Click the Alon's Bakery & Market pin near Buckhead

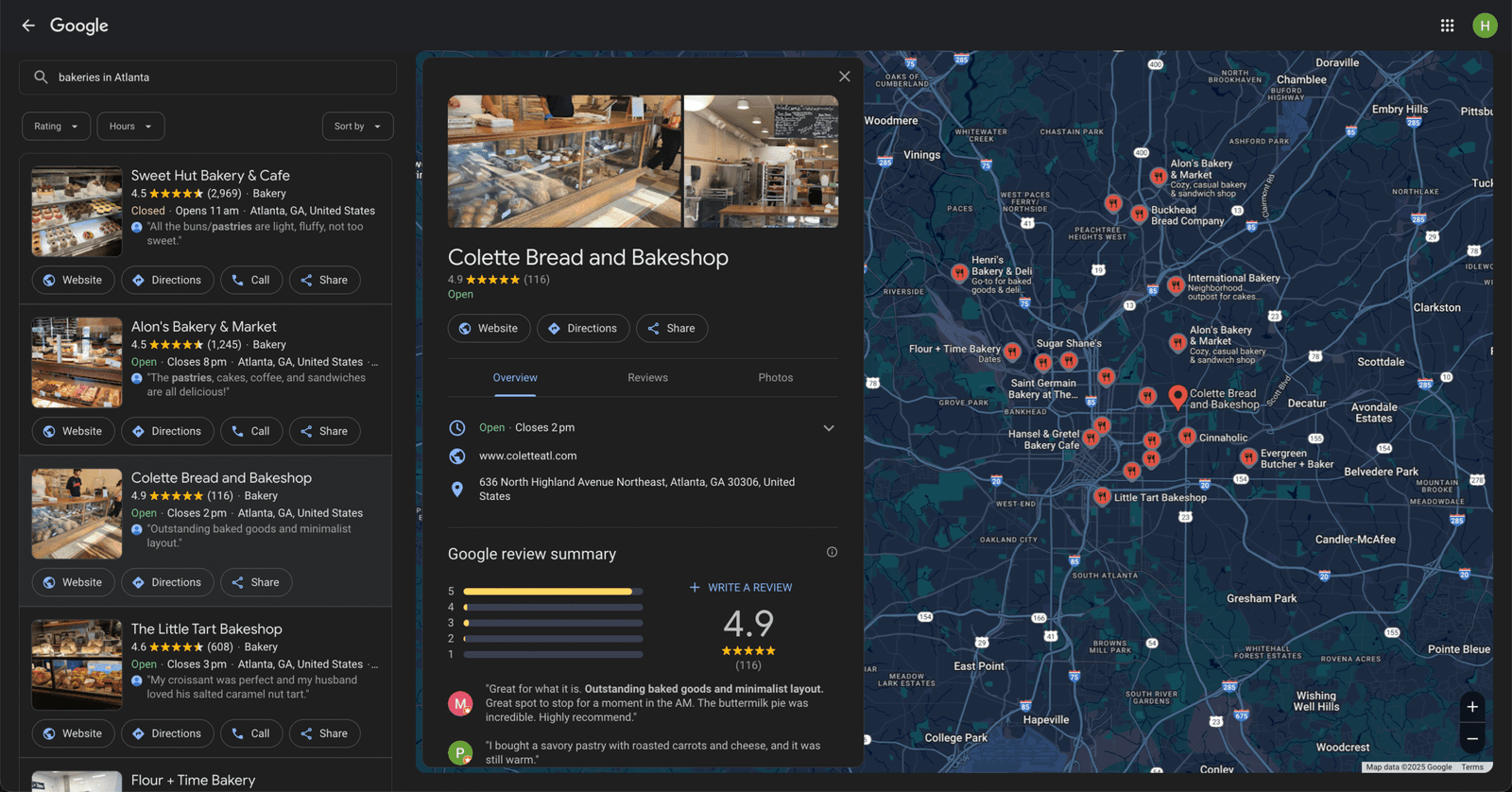[x=1158, y=176]
